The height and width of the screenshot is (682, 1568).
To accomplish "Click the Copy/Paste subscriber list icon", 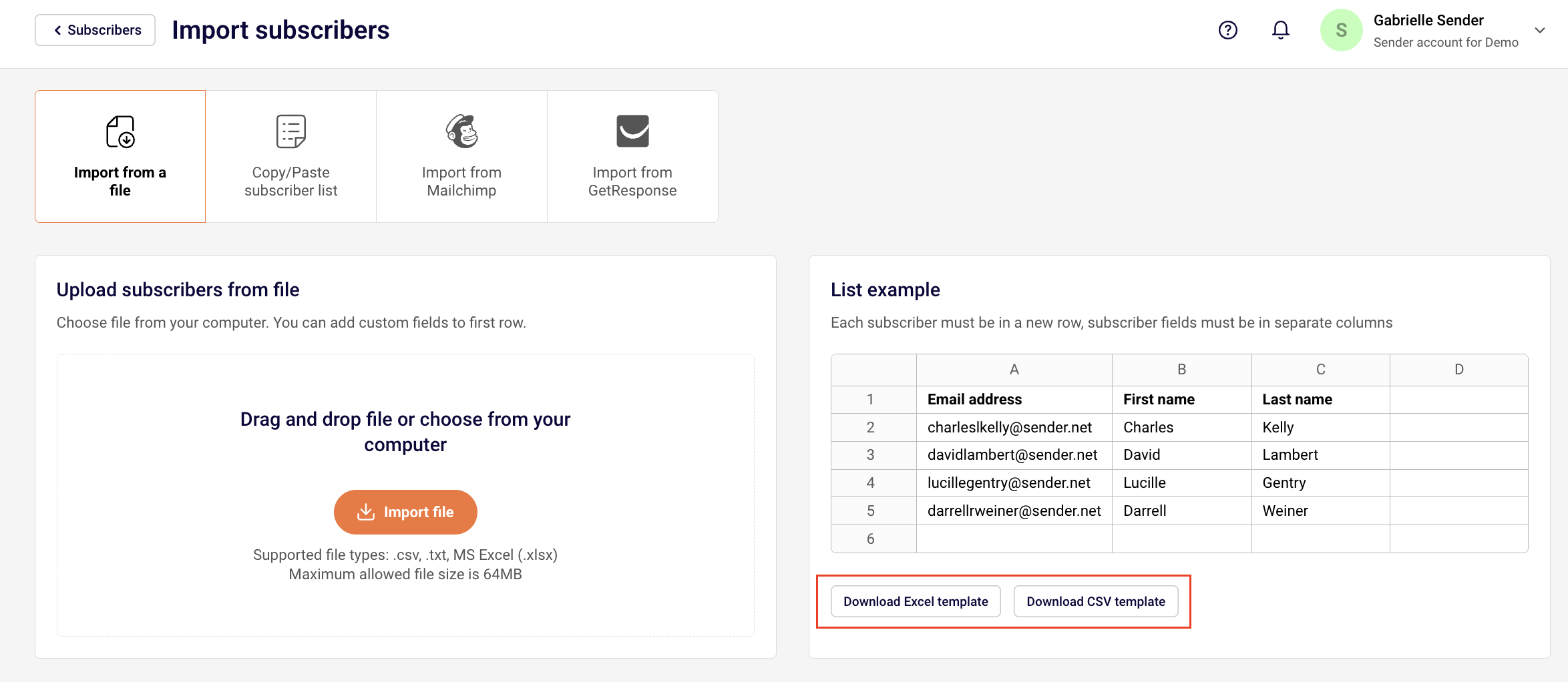I will pyautogui.click(x=290, y=131).
